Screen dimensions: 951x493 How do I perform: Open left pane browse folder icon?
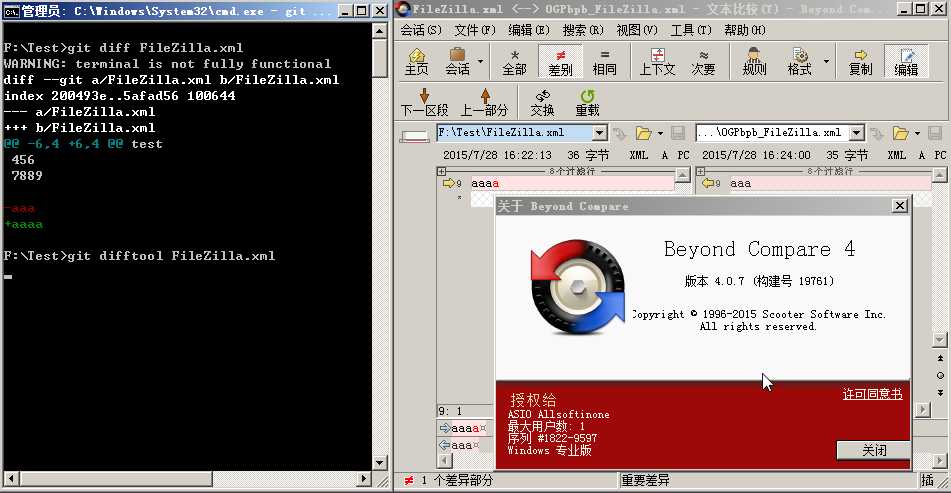click(x=644, y=133)
